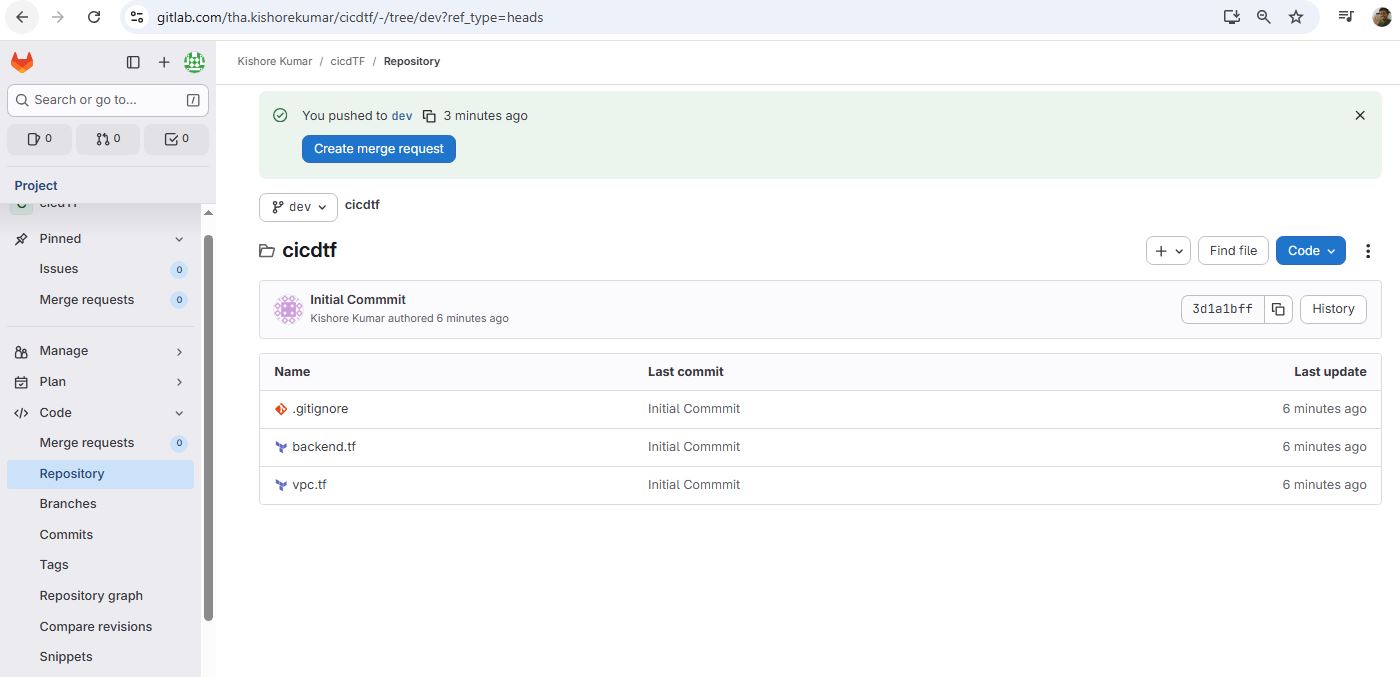Click the GitLab fox logo

pos(22,62)
